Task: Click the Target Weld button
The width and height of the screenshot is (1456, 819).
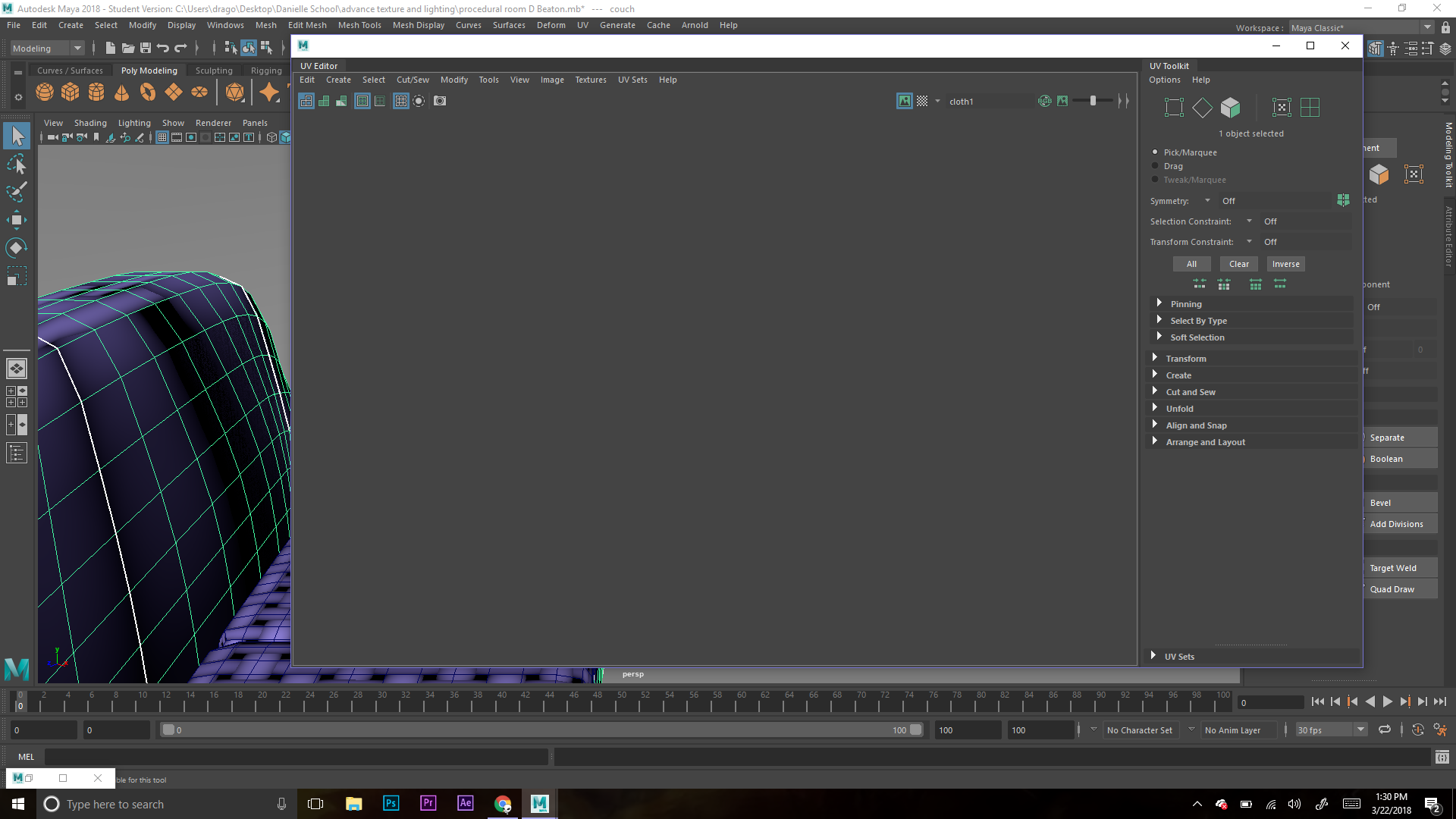Action: [1393, 567]
